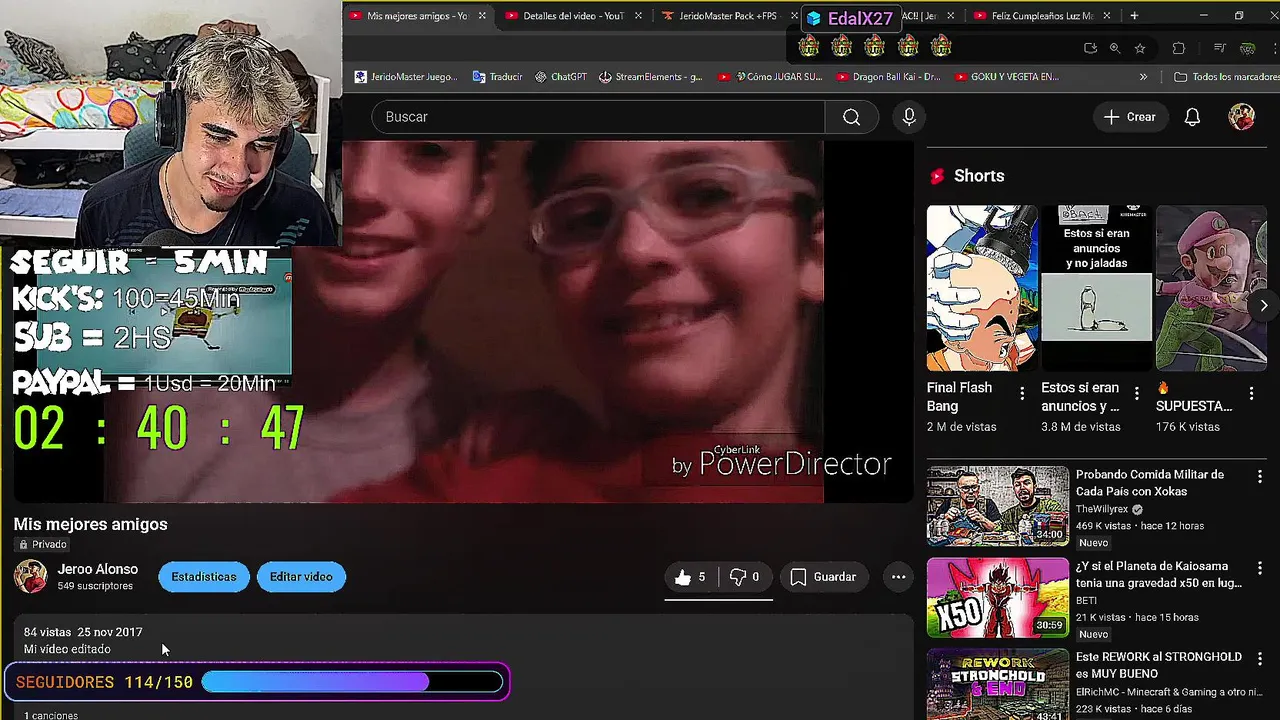Click the install app toolbar icon

click(1090, 48)
